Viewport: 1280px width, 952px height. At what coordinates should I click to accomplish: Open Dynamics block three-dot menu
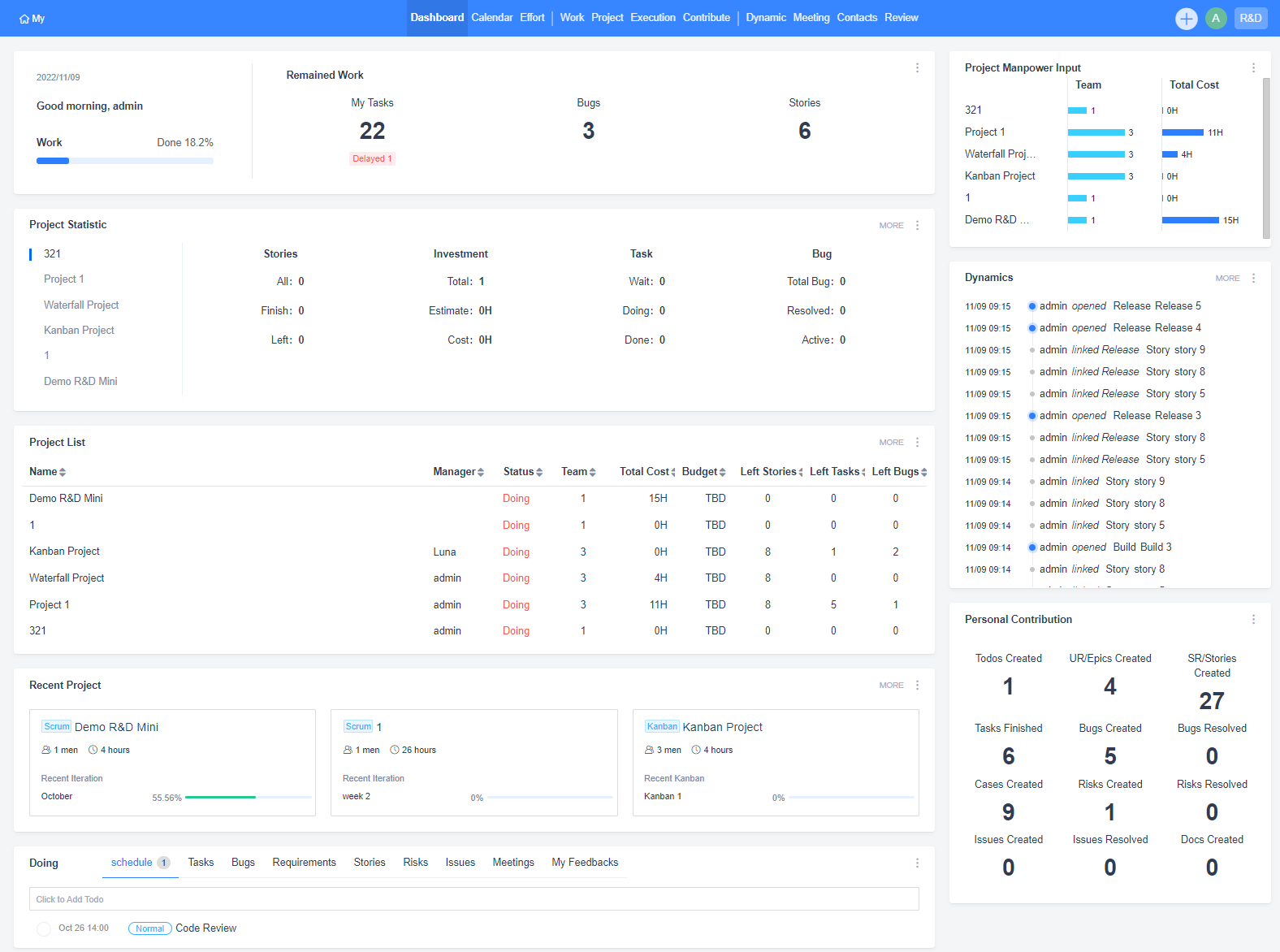pyautogui.click(x=1253, y=279)
